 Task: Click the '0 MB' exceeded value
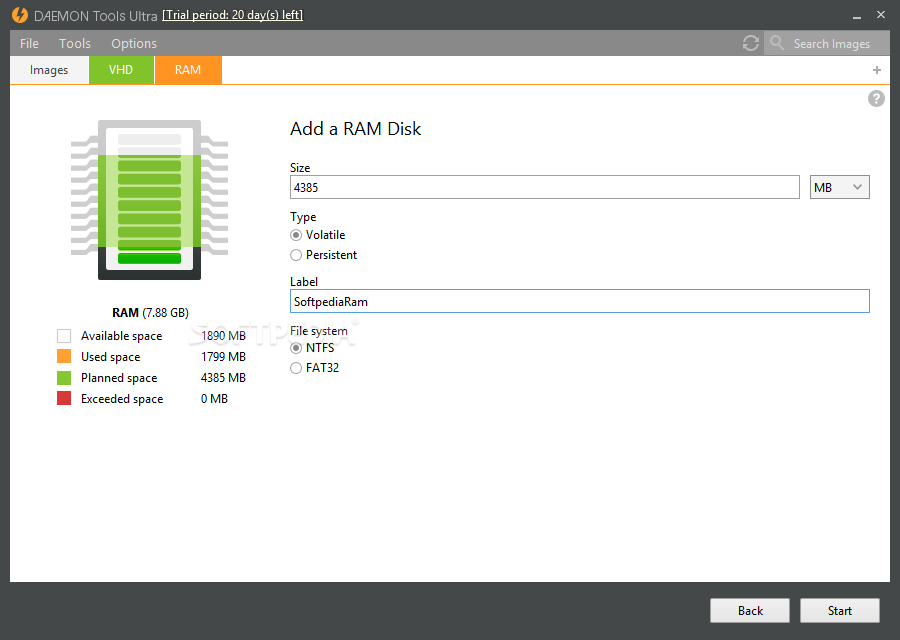(214, 398)
